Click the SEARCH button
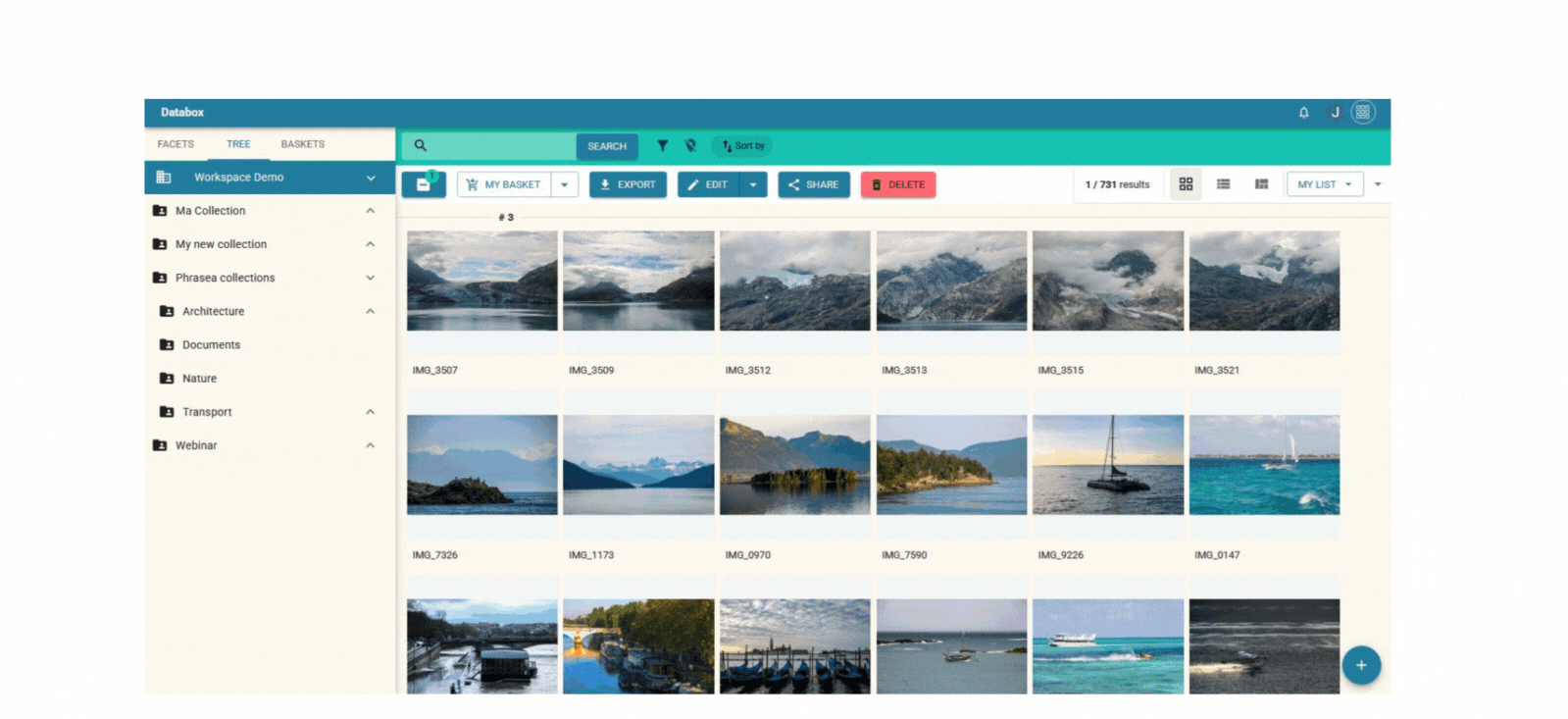Screen dimensions: 1568x719 click(x=607, y=146)
